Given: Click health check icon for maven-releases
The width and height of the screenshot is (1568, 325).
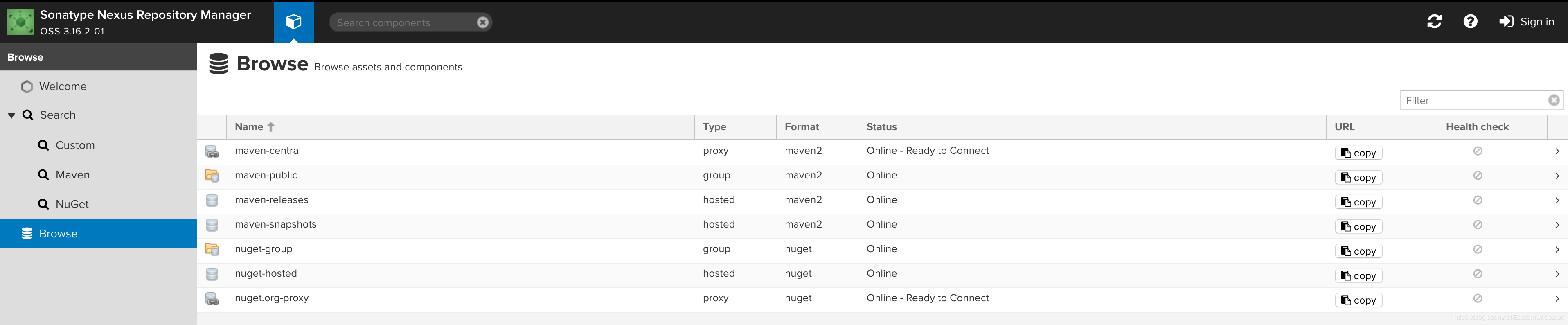Looking at the screenshot, I should click(1477, 200).
